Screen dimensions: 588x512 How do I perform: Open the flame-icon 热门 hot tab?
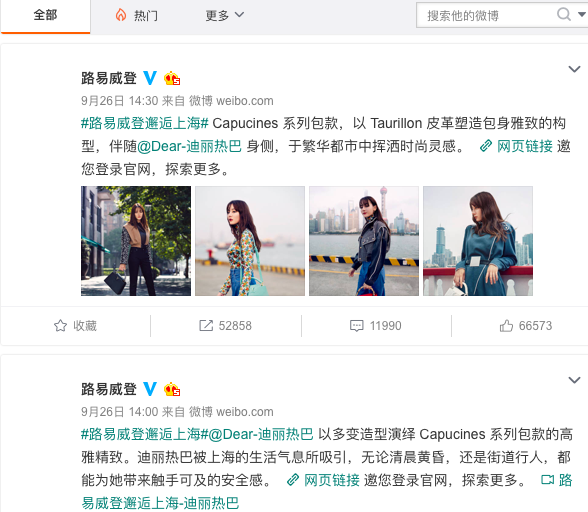pos(136,15)
